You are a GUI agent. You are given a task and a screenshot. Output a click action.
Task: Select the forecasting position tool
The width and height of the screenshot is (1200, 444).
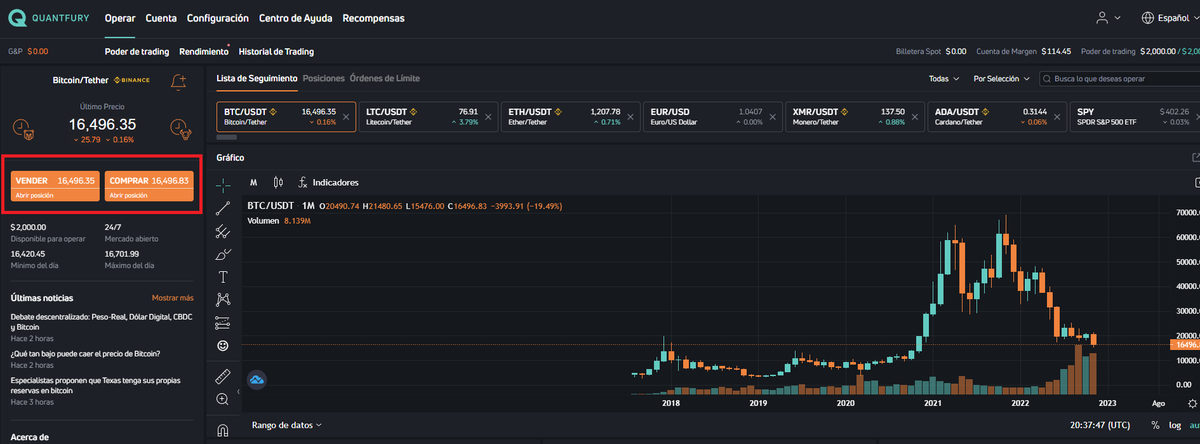pyautogui.click(x=223, y=322)
